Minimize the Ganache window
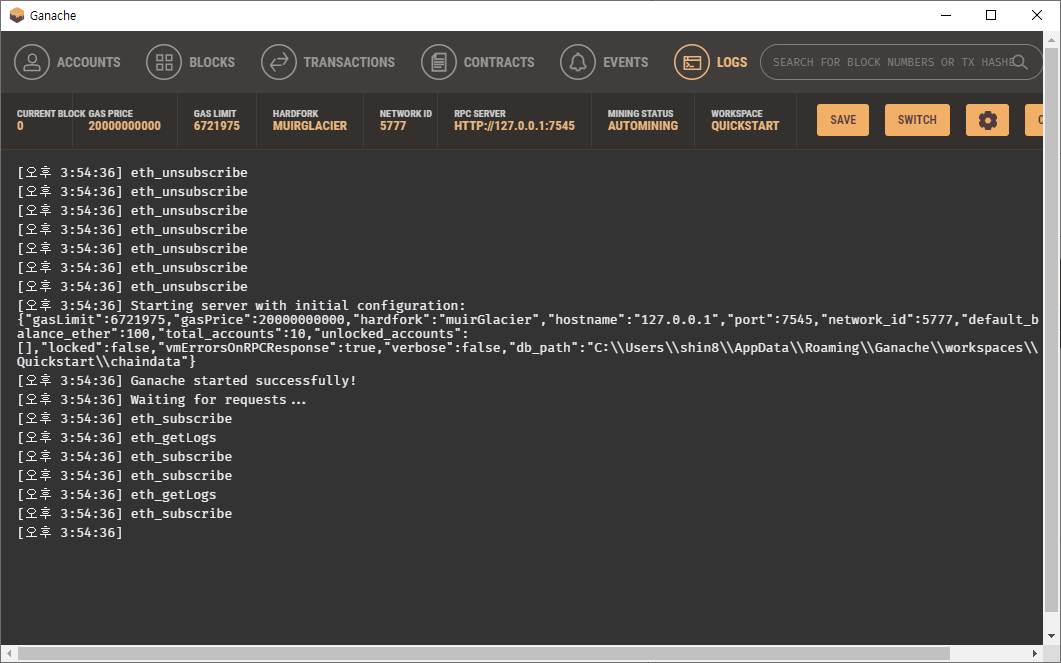The height and width of the screenshot is (663, 1061). 946,15
